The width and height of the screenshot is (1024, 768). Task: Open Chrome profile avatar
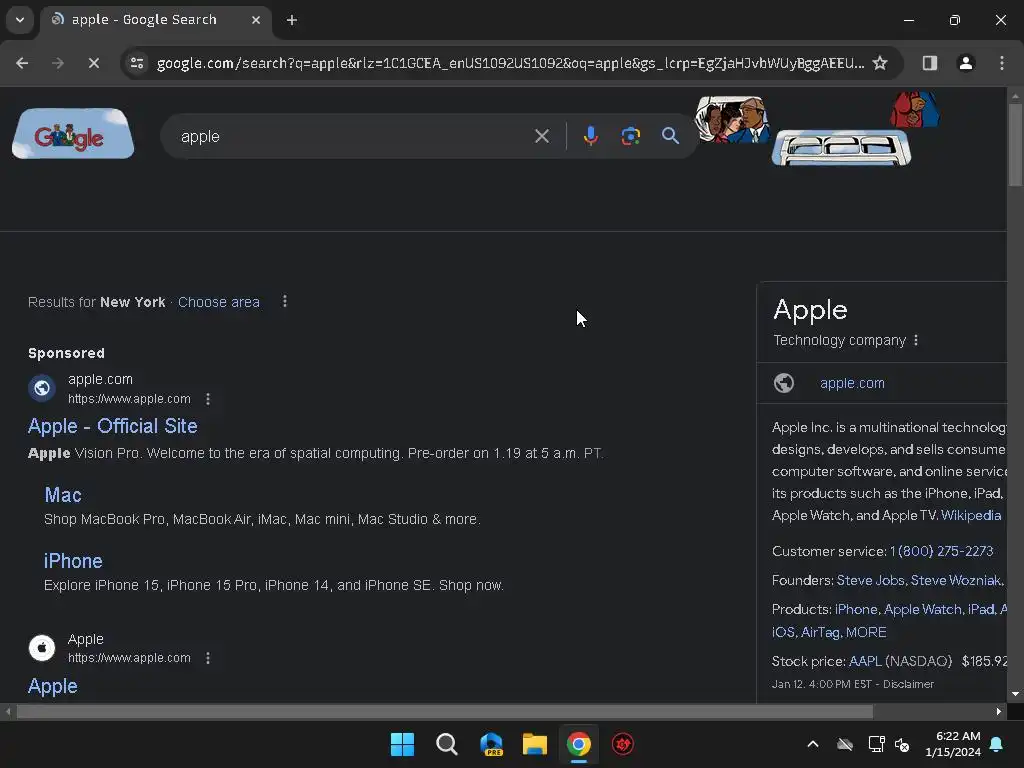point(966,63)
